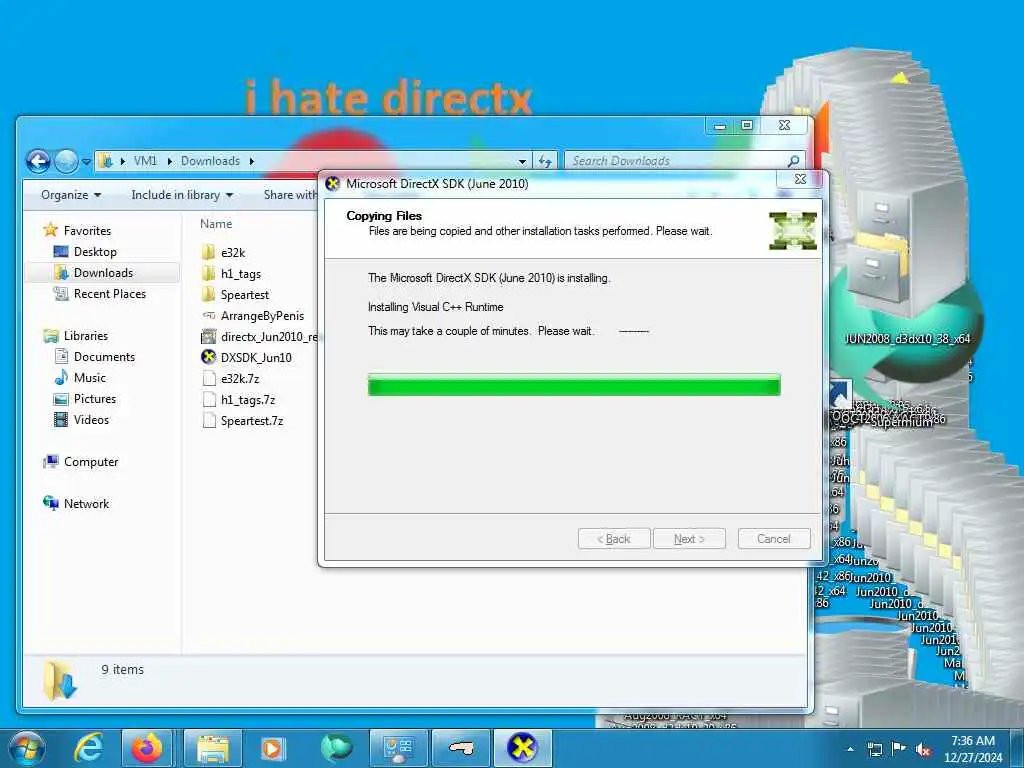
Task: Open JUN2008_d3dx10_38_x64 desktop cabinet icon
Action: point(908,261)
